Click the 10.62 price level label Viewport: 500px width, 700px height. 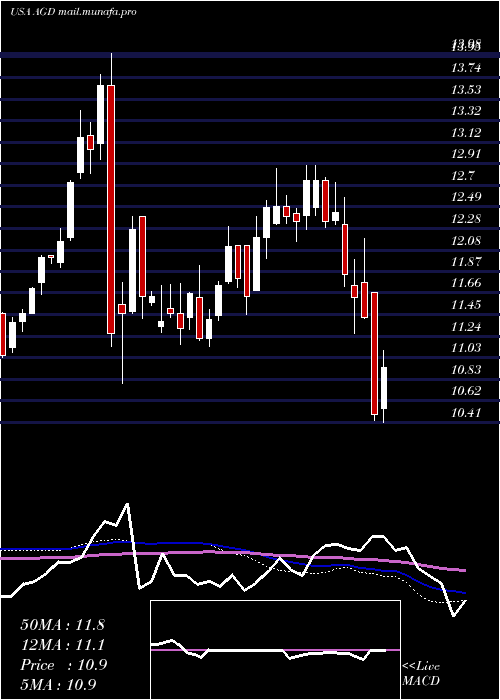click(x=467, y=392)
